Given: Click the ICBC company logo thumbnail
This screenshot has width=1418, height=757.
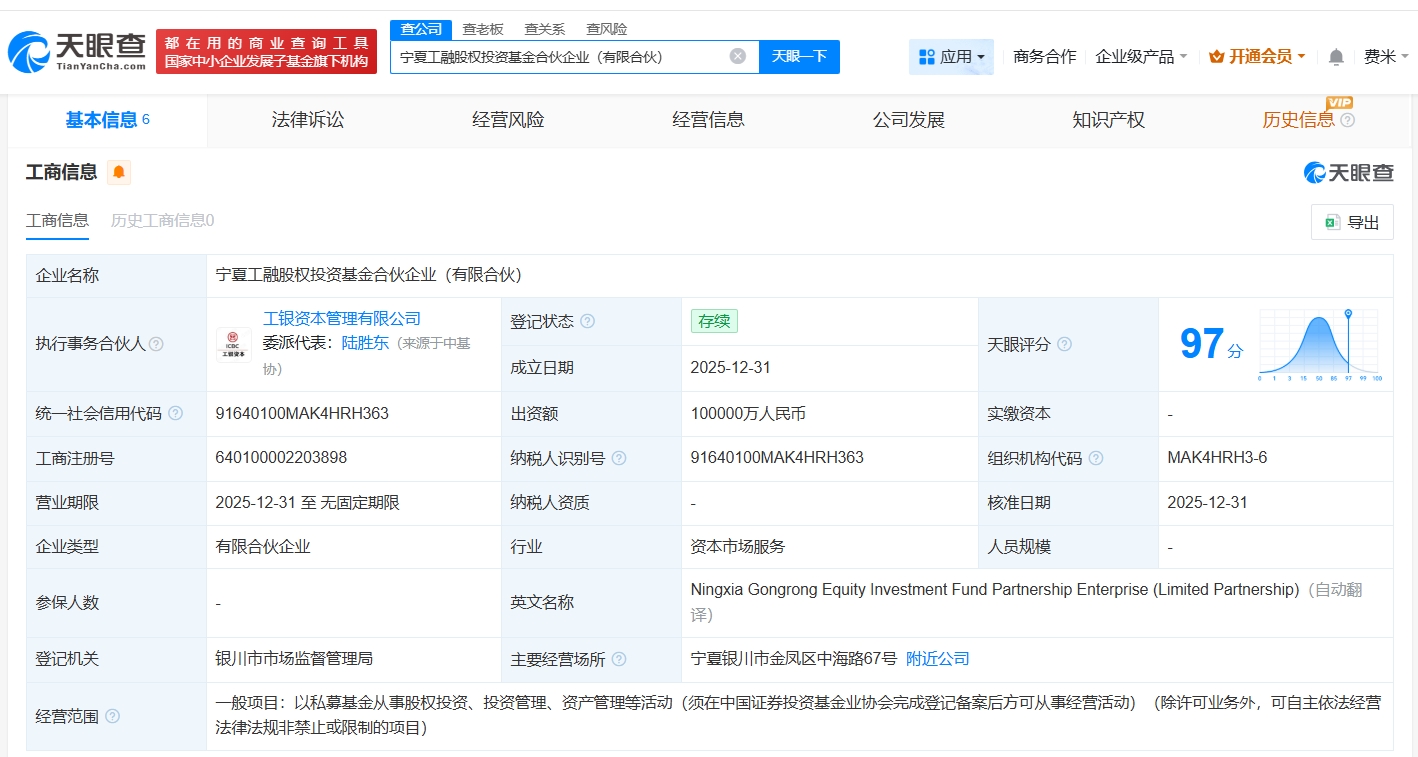Looking at the screenshot, I should point(234,344).
